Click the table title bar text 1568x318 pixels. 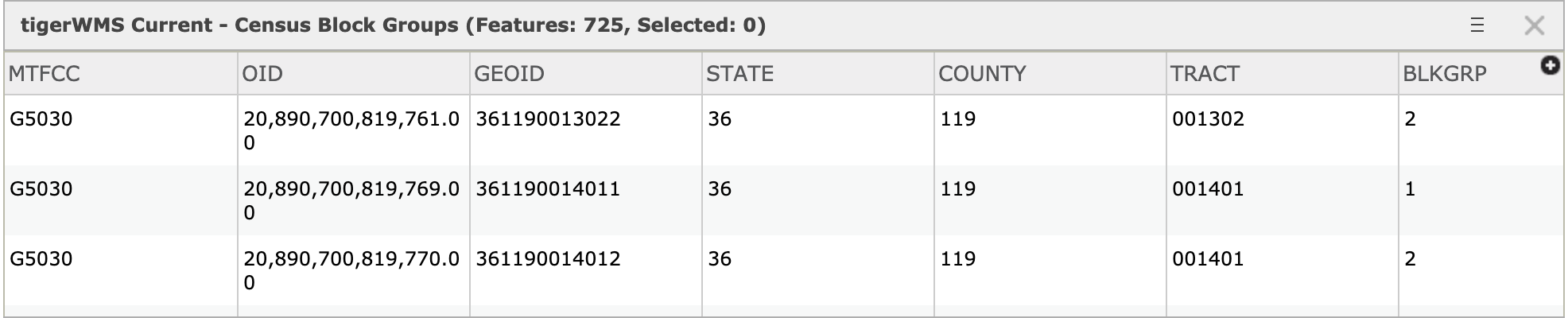tap(393, 25)
